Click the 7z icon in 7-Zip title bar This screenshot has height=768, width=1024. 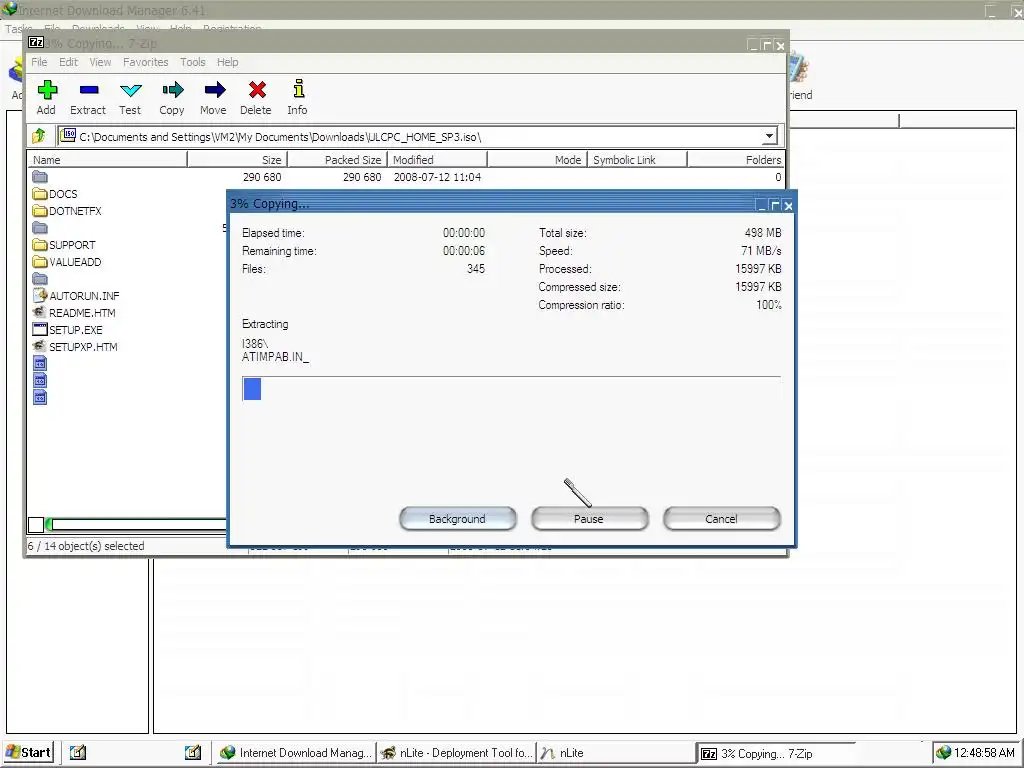pyautogui.click(x=36, y=42)
